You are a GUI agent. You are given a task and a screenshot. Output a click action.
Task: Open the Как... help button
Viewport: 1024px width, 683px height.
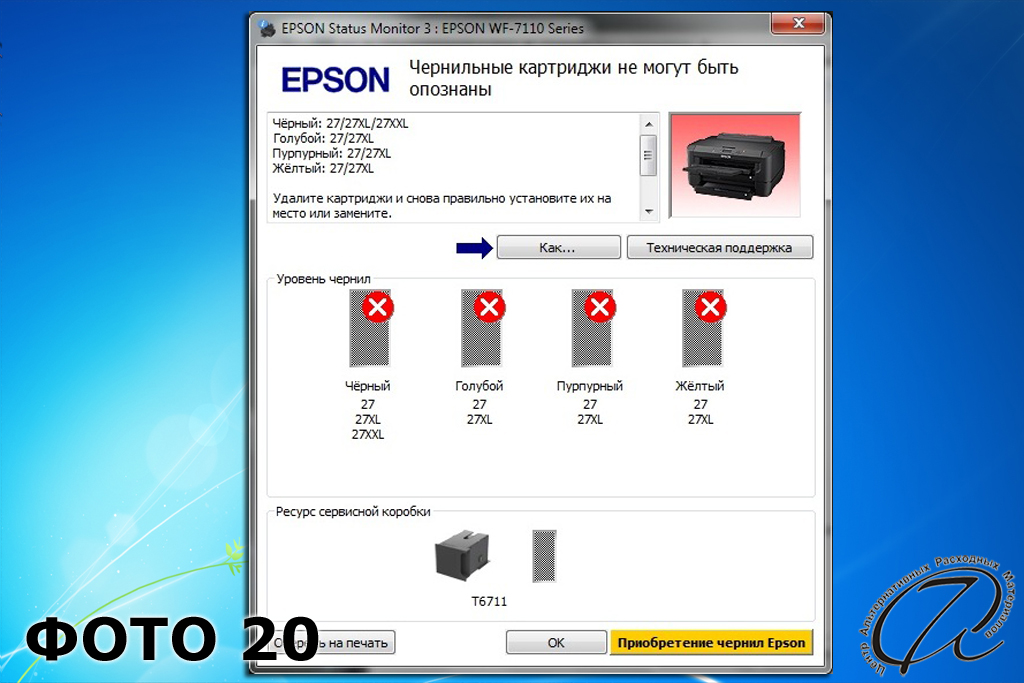coord(558,247)
